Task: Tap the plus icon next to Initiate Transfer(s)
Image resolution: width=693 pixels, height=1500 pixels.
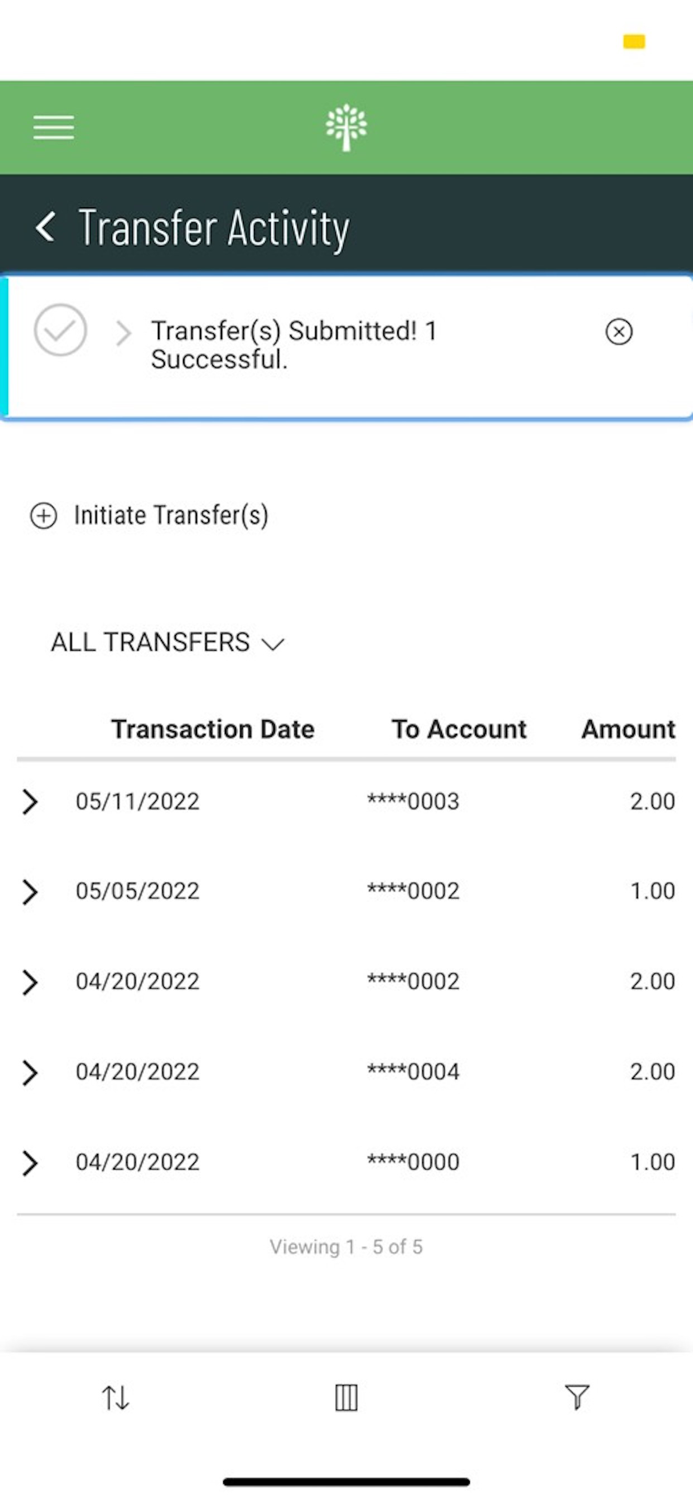Action: [43, 515]
